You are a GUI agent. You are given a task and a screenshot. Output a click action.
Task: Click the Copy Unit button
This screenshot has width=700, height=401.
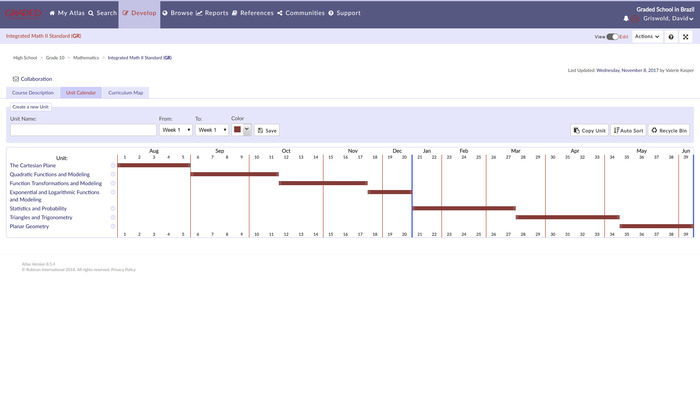(x=590, y=130)
